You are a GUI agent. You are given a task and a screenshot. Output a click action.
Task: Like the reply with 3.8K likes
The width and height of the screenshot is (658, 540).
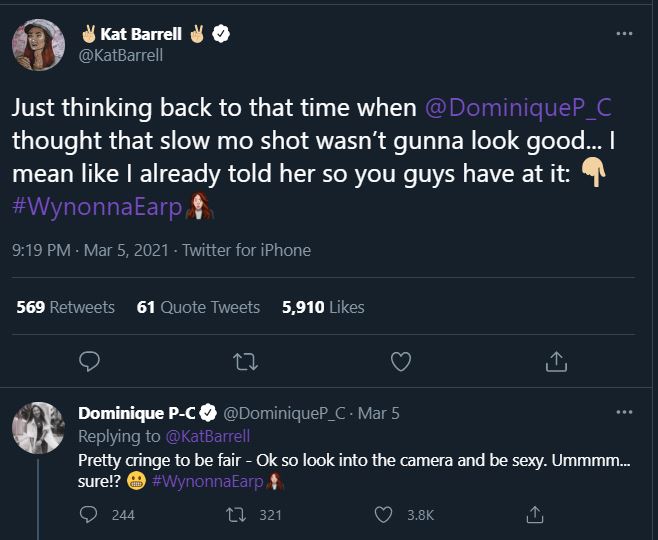pos(383,514)
